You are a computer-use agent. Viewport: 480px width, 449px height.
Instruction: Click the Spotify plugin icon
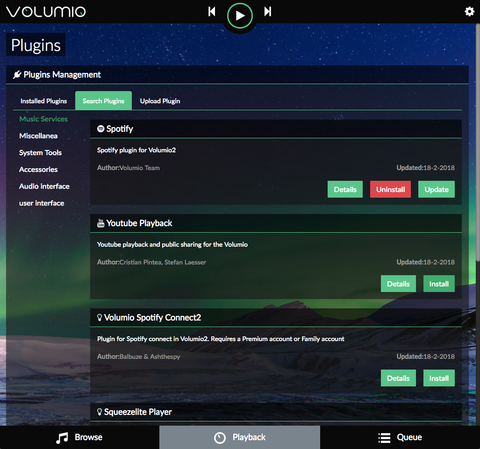pyautogui.click(x=100, y=129)
